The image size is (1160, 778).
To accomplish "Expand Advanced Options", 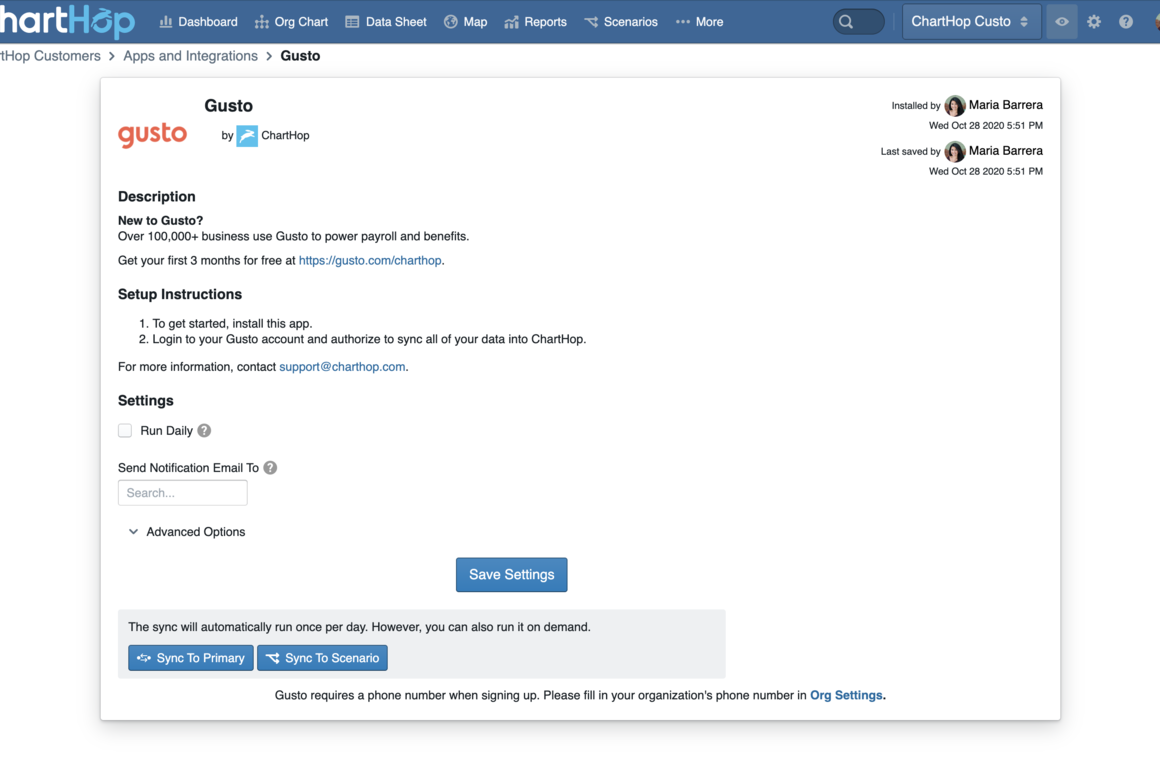I will point(187,532).
